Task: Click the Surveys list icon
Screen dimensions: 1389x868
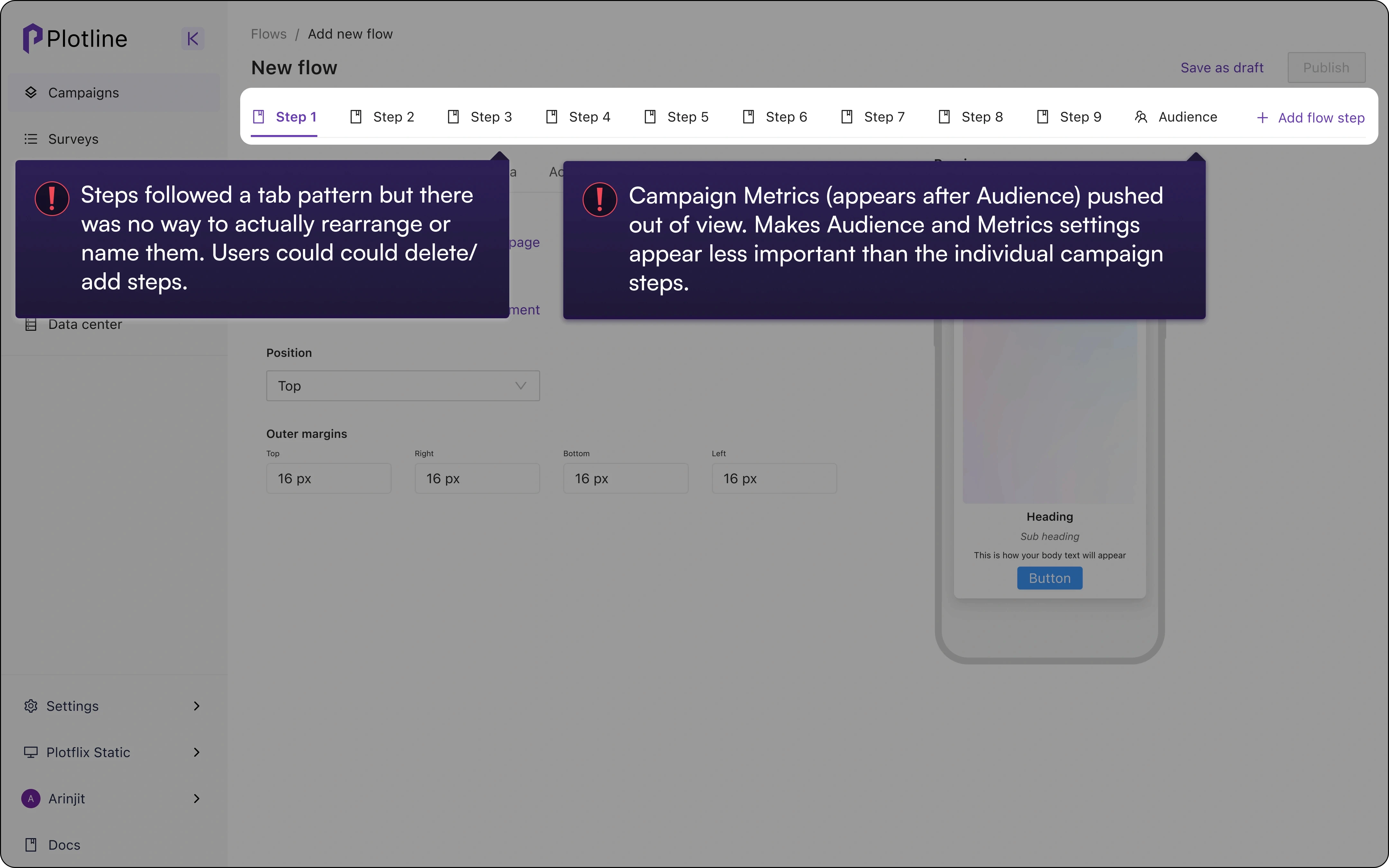Action: tap(31, 139)
